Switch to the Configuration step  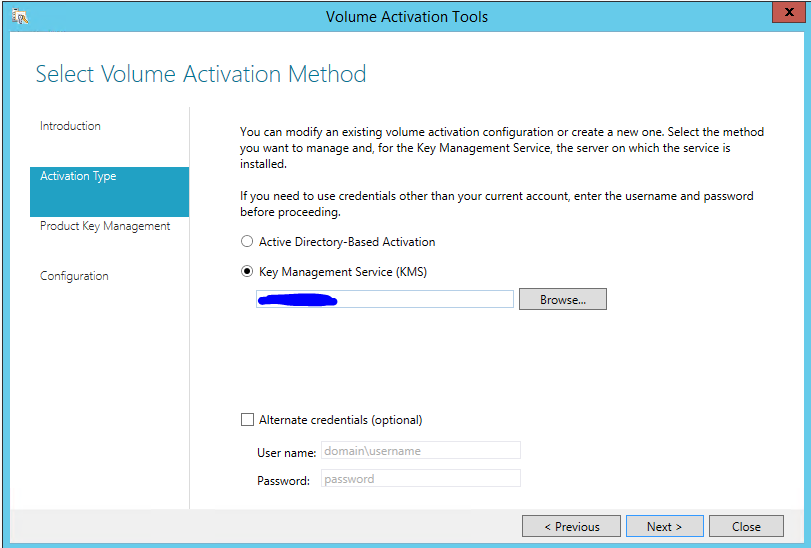point(74,276)
